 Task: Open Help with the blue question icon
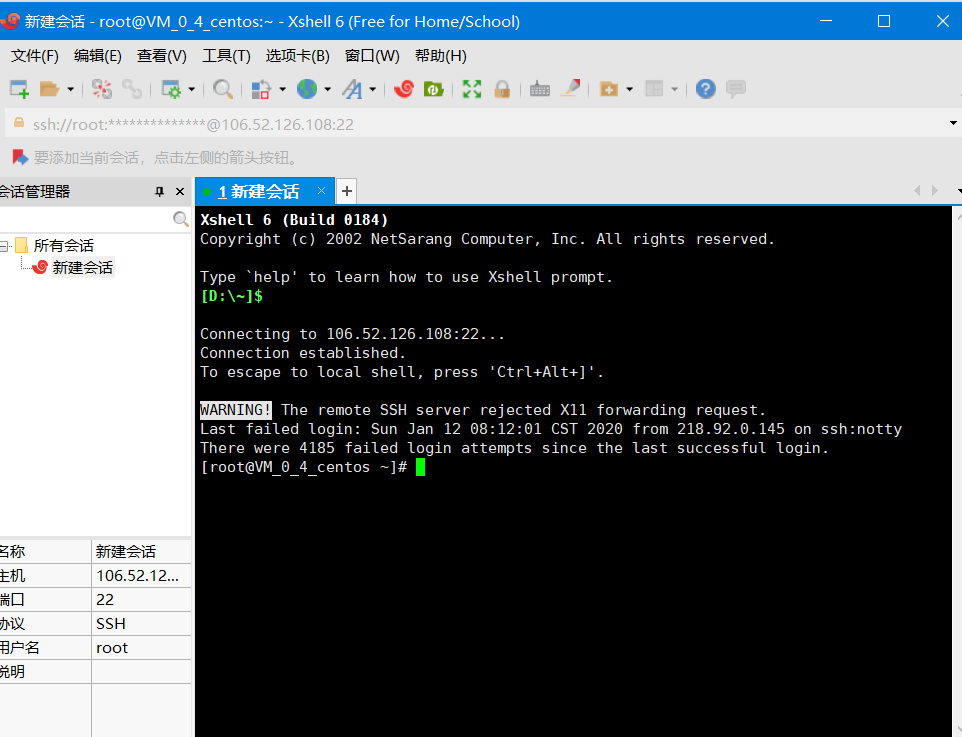(x=706, y=89)
